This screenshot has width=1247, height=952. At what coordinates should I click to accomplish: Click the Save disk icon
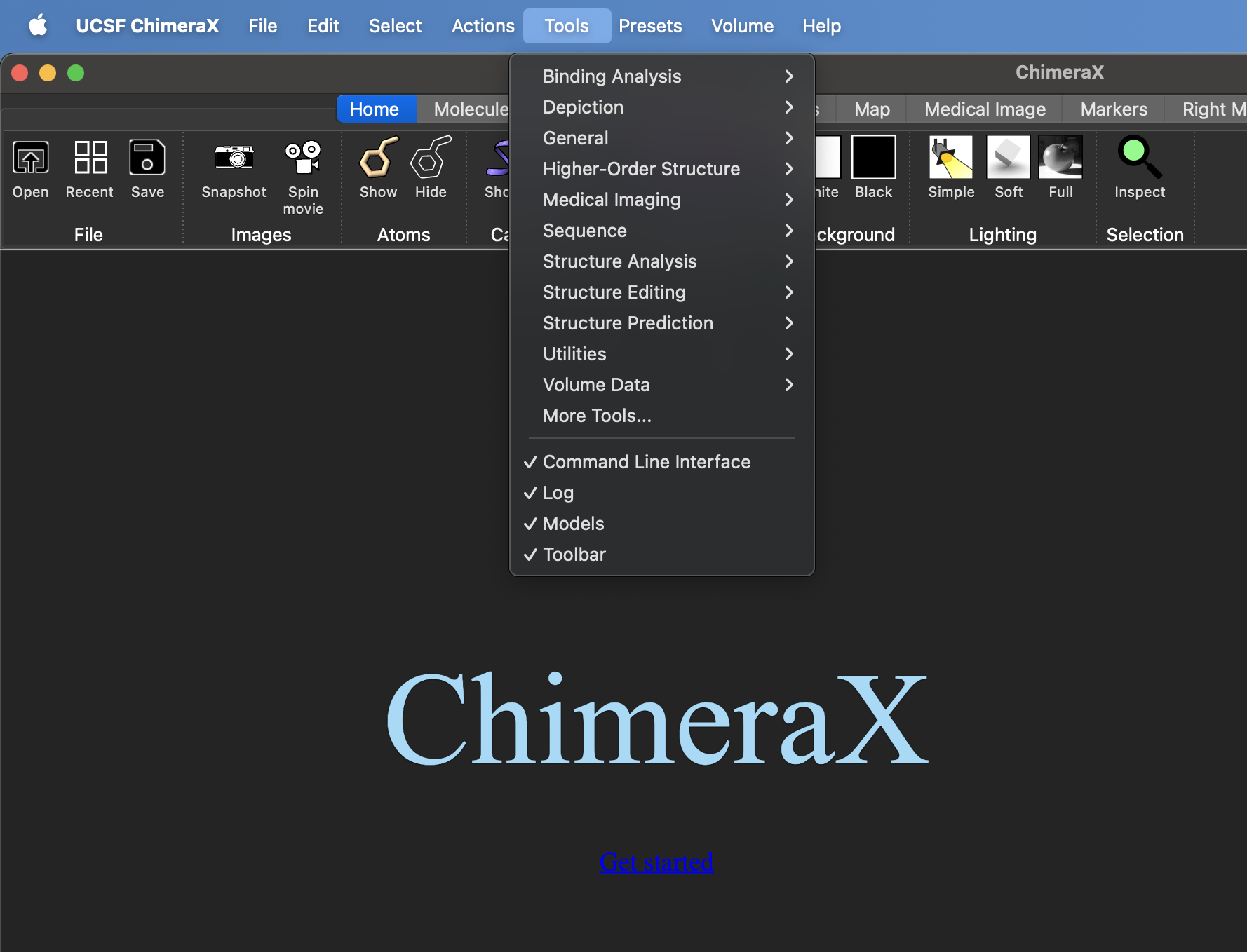coord(147,158)
